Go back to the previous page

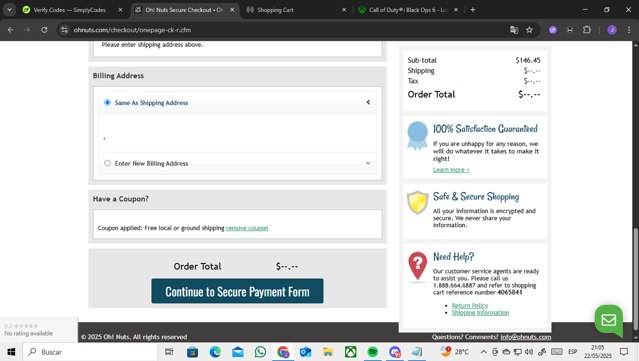(x=11, y=30)
